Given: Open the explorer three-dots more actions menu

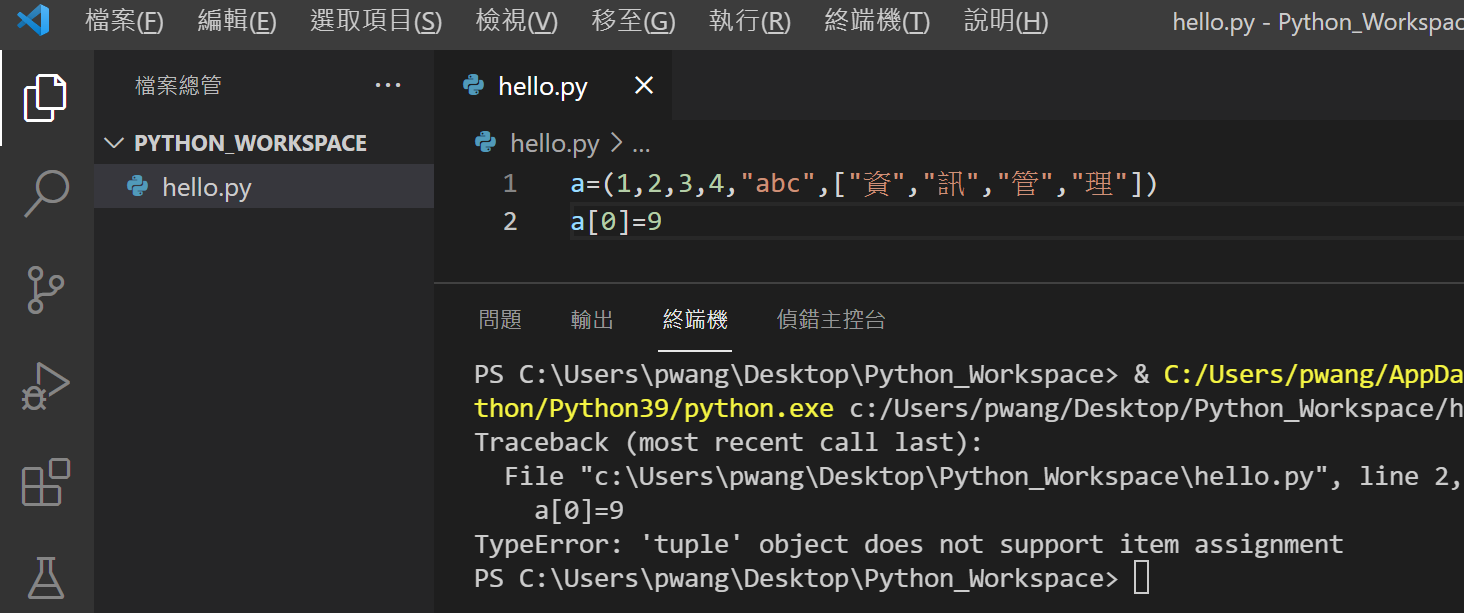Looking at the screenshot, I should (x=388, y=86).
